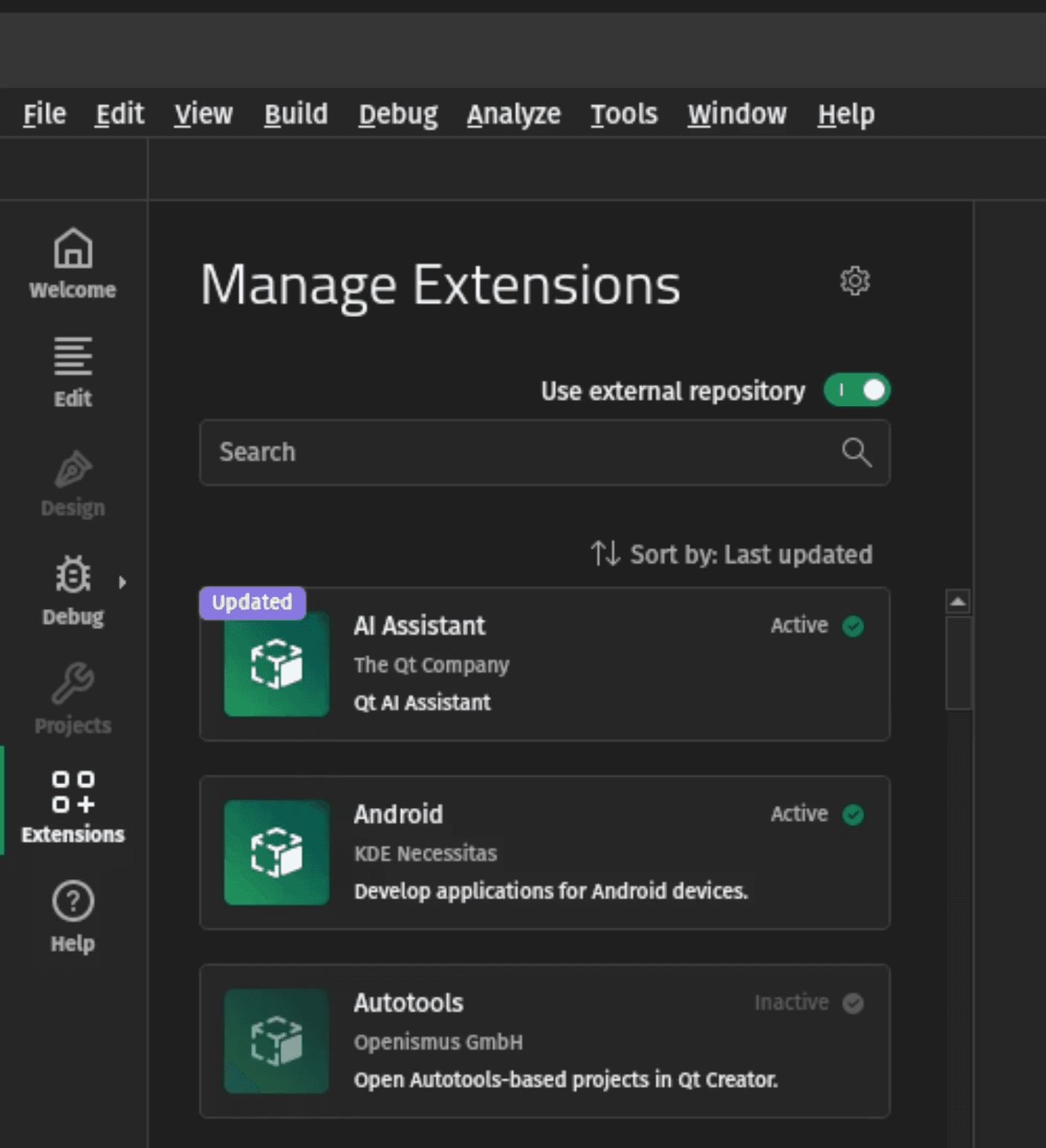Switch to Debug mode

point(73,591)
